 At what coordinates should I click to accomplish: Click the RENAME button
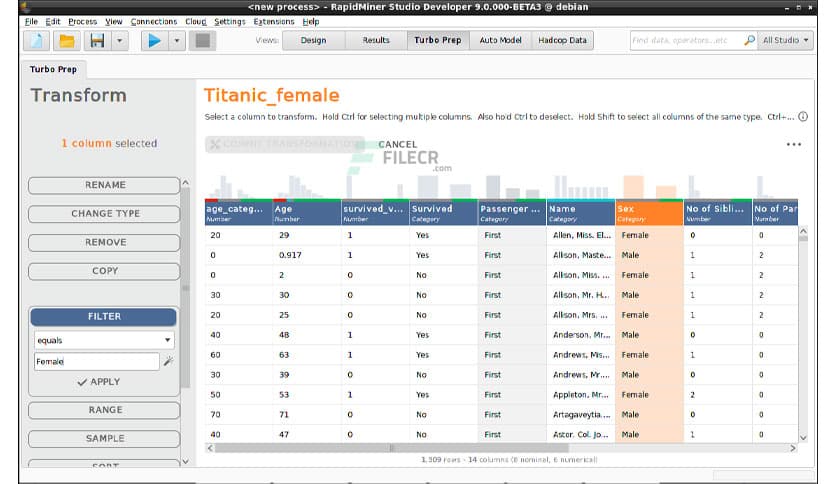pos(104,185)
